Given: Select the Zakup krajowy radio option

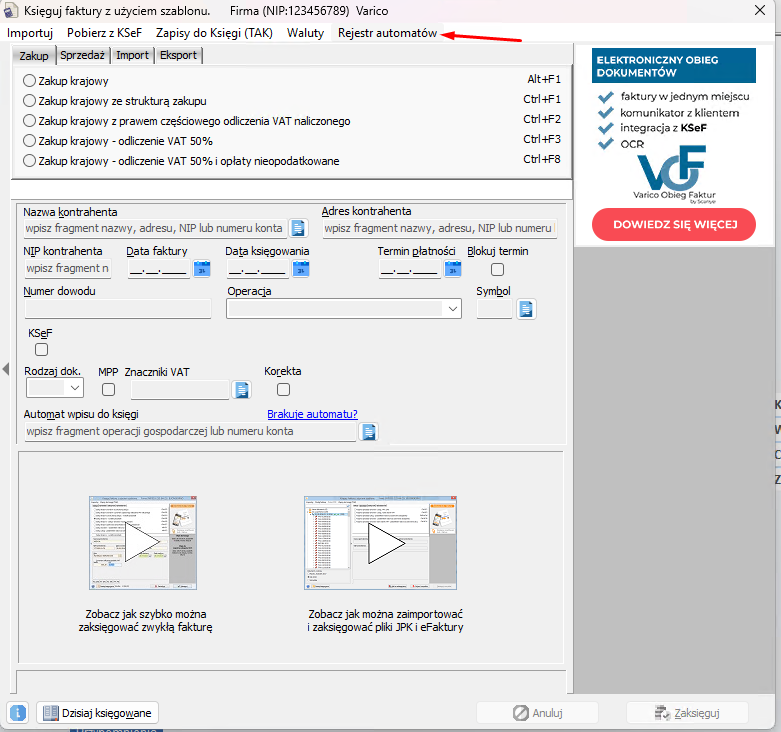Looking at the screenshot, I should pyautogui.click(x=29, y=80).
